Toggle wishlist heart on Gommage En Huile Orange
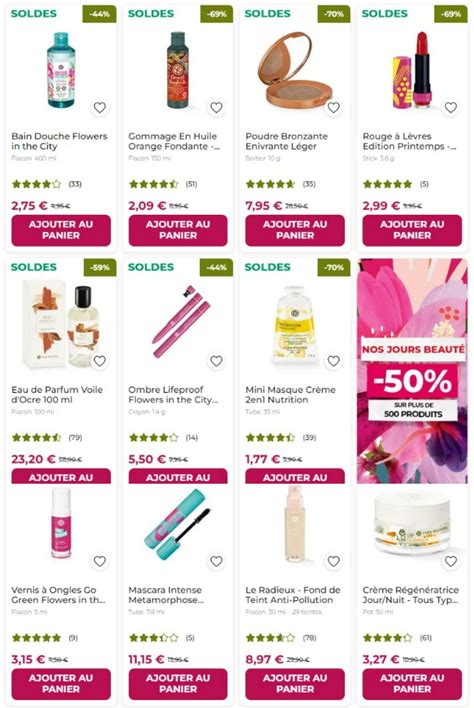Viewport: 474px width, 708px height. pyautogui.click(x=216, y=107)
